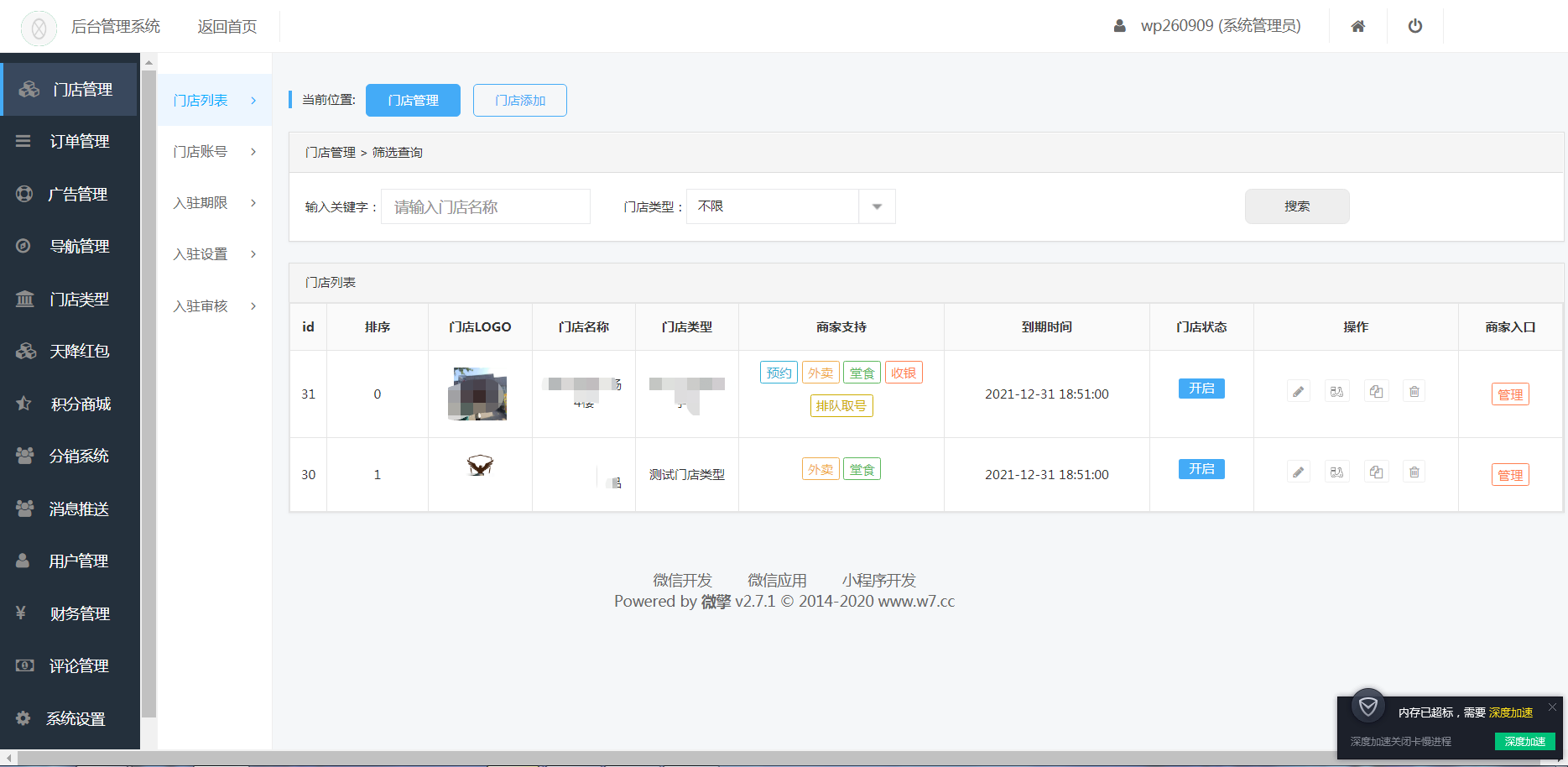The image size is (1568, 767).
Task: Click the logout power icon
Action: pyautogui.click(x=1415, y=25)
